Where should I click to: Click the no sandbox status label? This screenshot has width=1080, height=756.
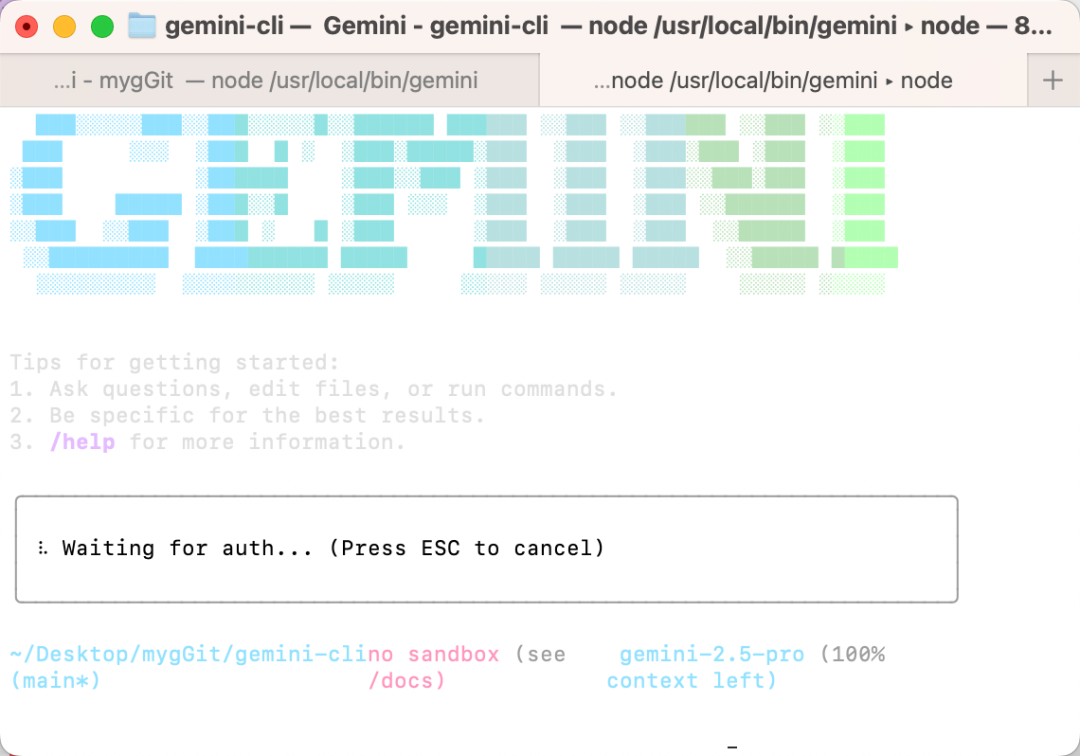[x=434, y=654]
